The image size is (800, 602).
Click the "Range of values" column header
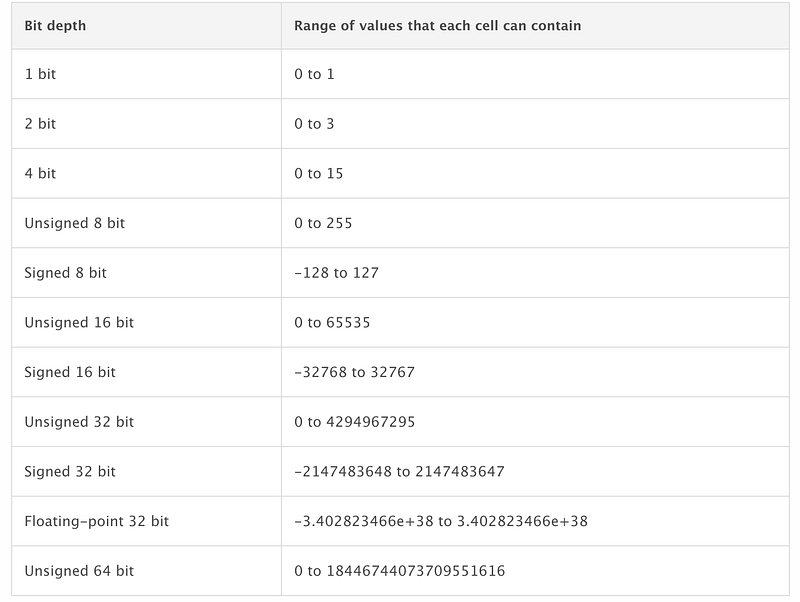point(437,25)
